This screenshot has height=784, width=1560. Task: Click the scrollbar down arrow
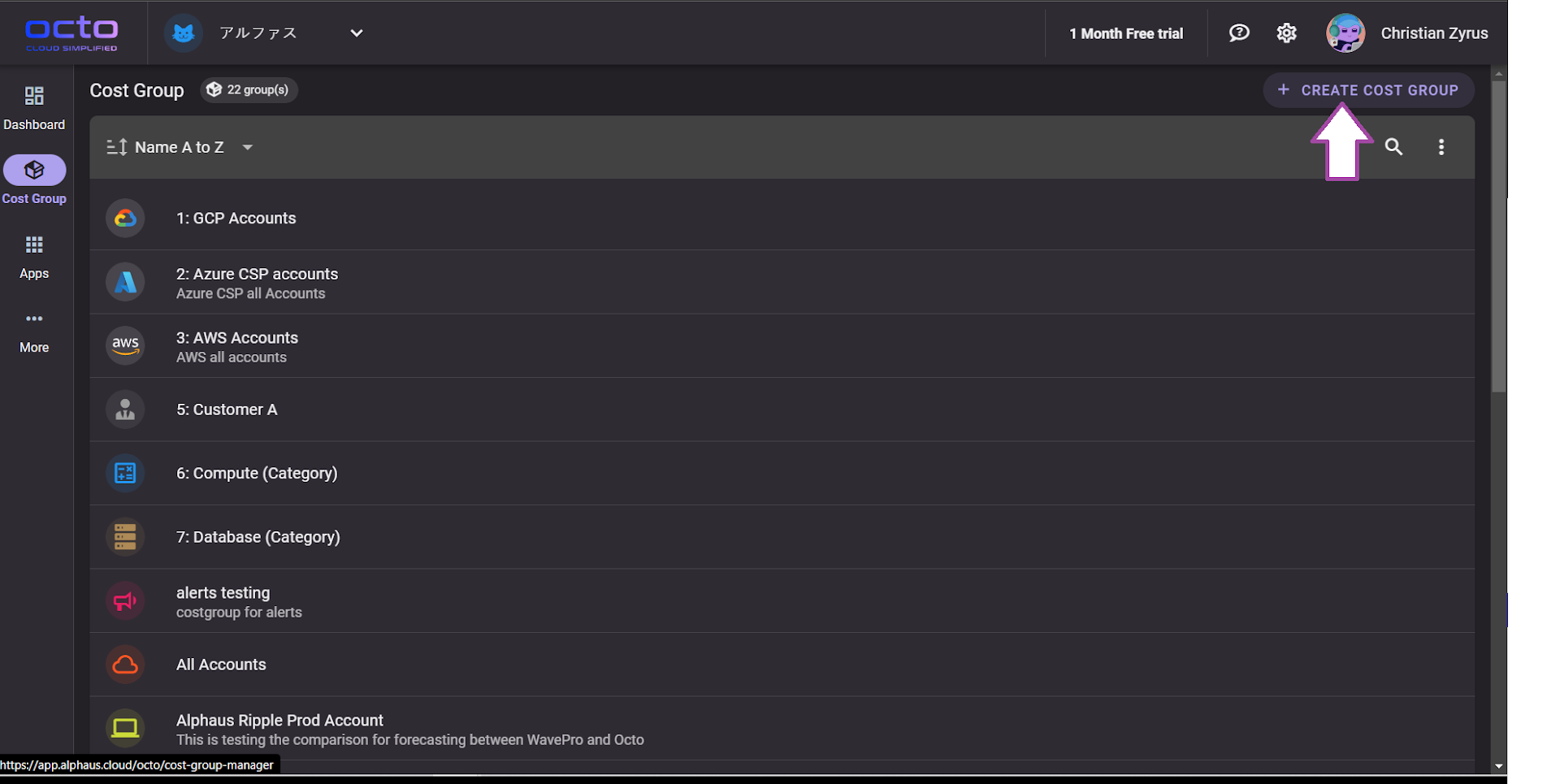(x=1499, y=766)
